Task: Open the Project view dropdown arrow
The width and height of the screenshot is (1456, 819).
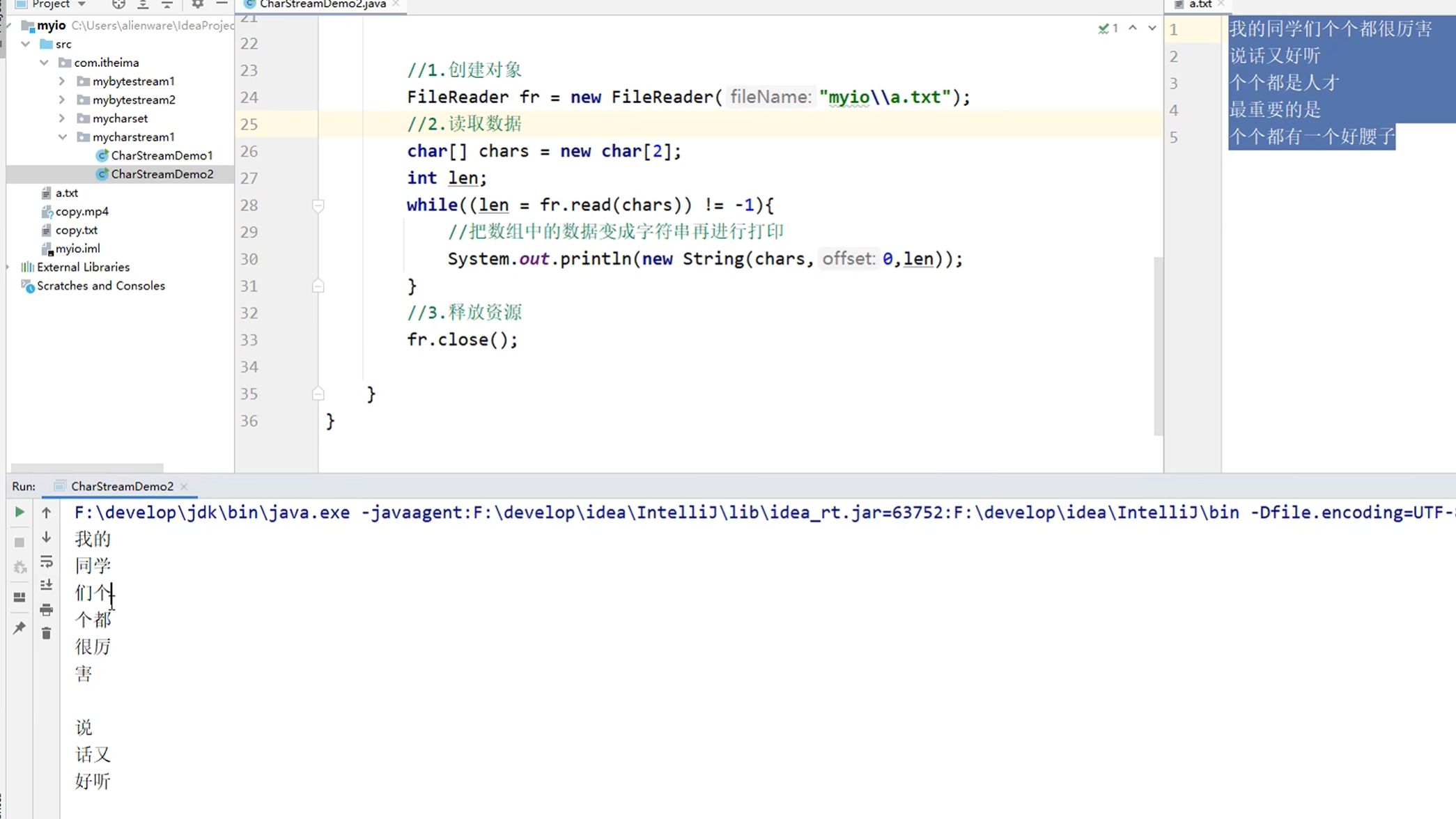Action: 82,4
